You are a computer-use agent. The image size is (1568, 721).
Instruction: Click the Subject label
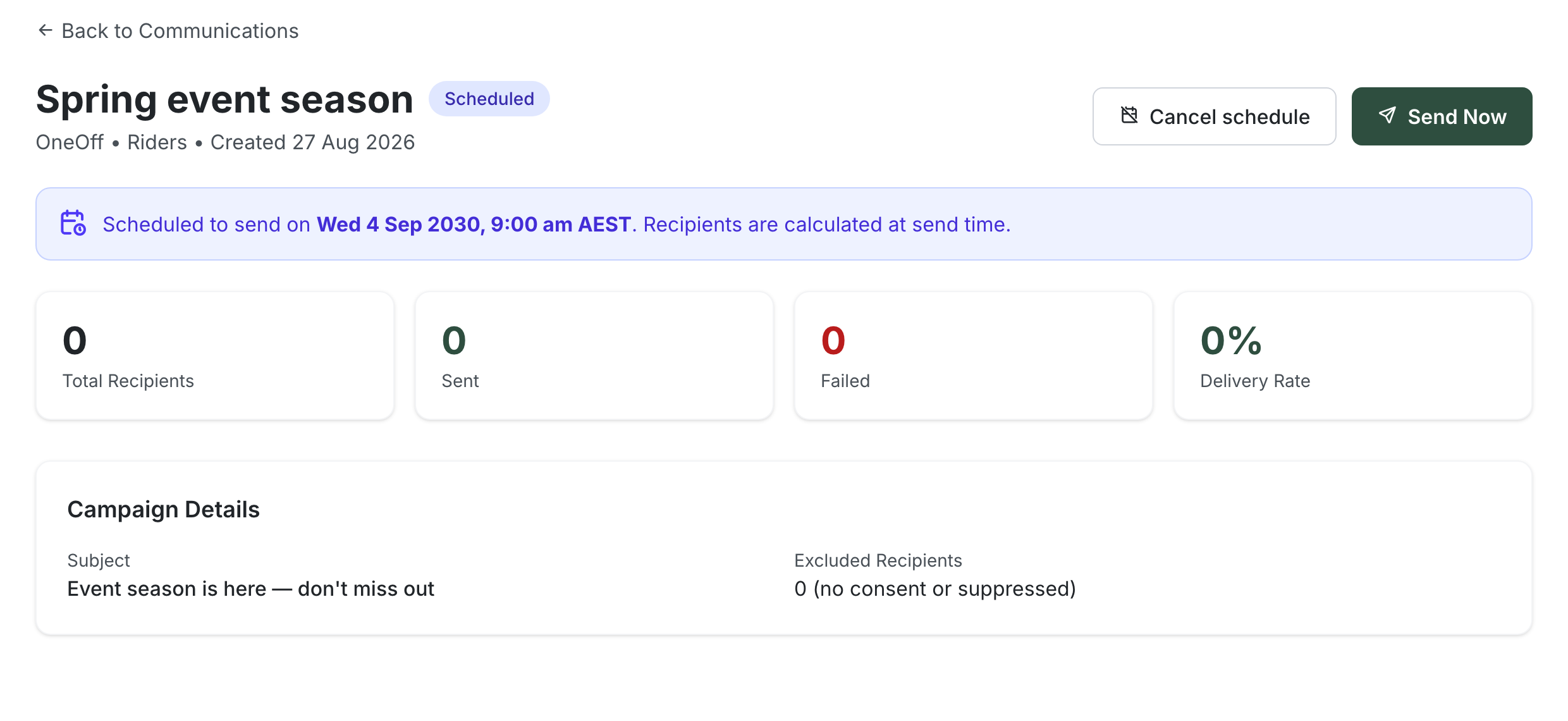[99, 560]
